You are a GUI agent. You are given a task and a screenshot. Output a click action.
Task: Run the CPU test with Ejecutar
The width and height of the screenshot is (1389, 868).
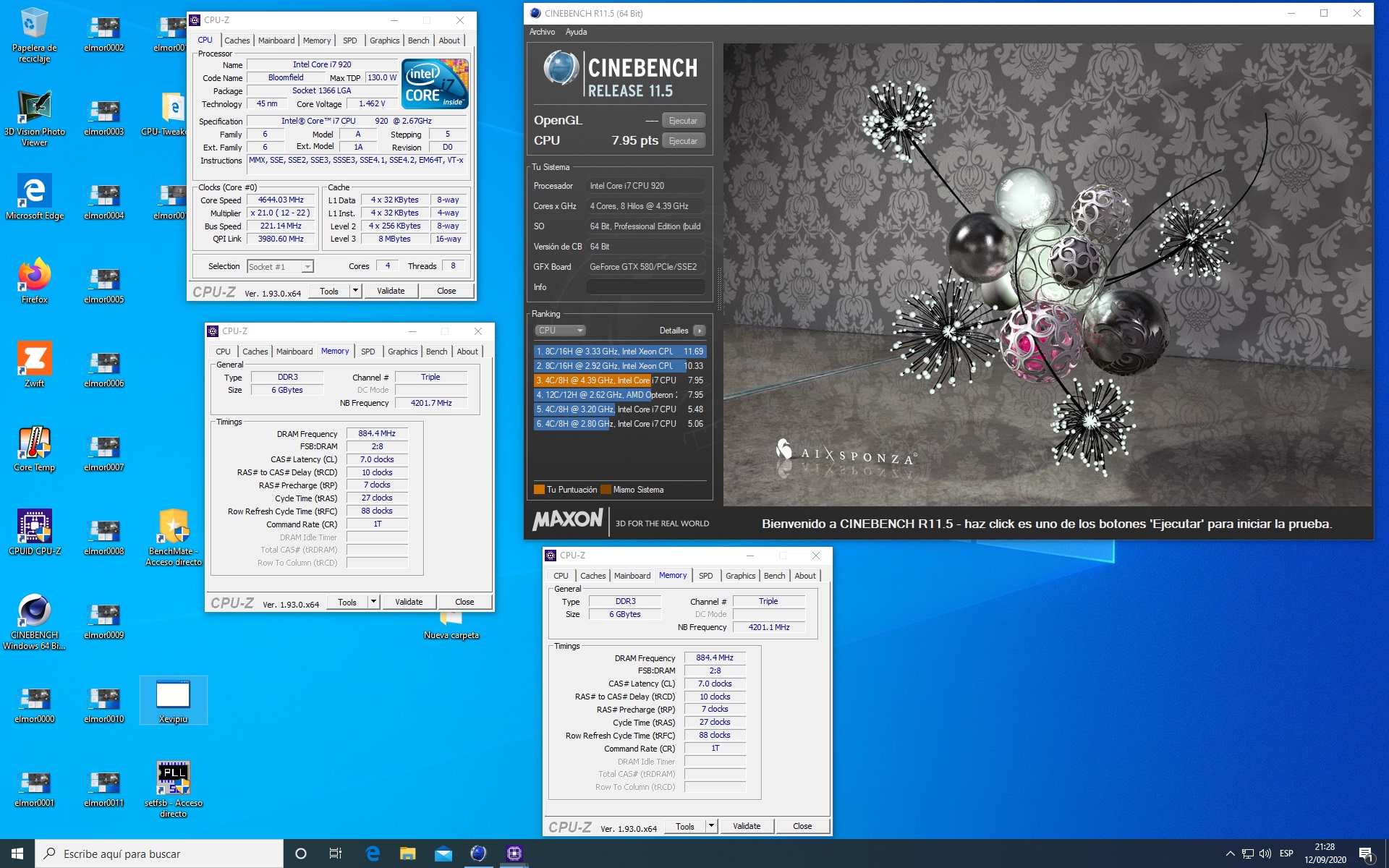683,141
